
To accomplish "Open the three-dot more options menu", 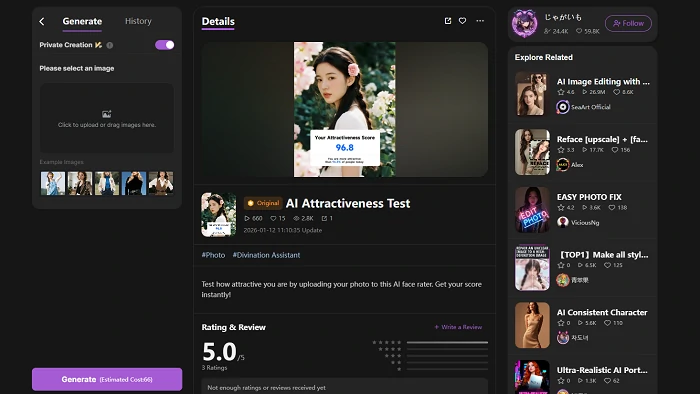I will click(x=480, y=21).
